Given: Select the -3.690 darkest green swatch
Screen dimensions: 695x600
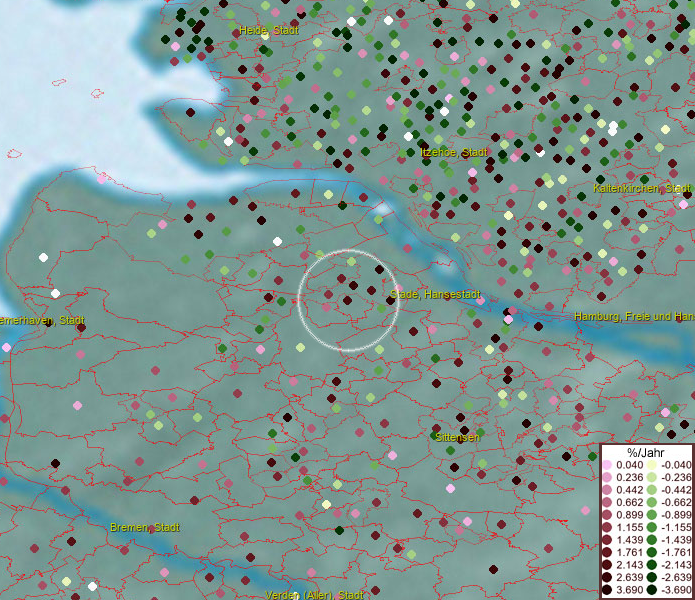Looking at the screenshot, I should click(652, 590).
